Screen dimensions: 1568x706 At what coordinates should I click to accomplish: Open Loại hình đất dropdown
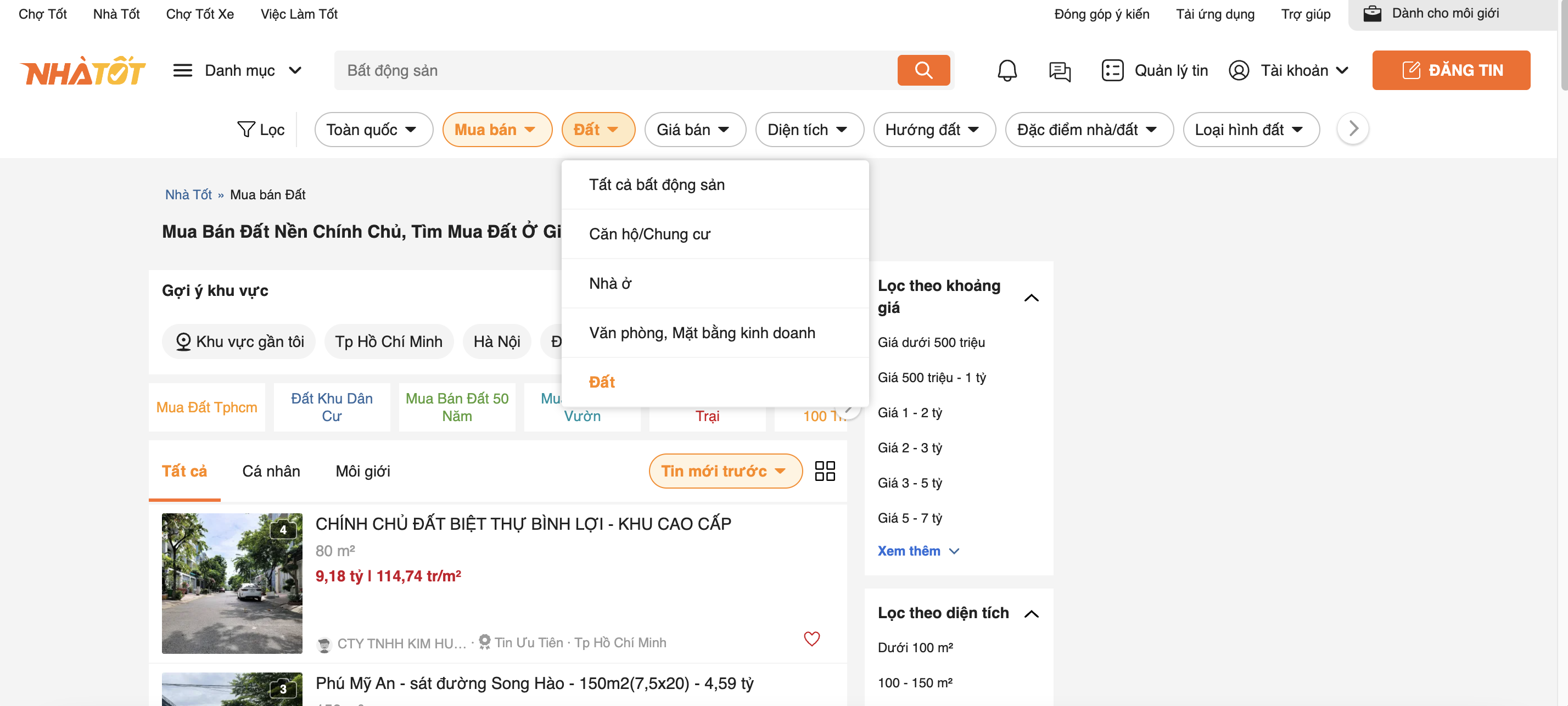click(1251, 130)
